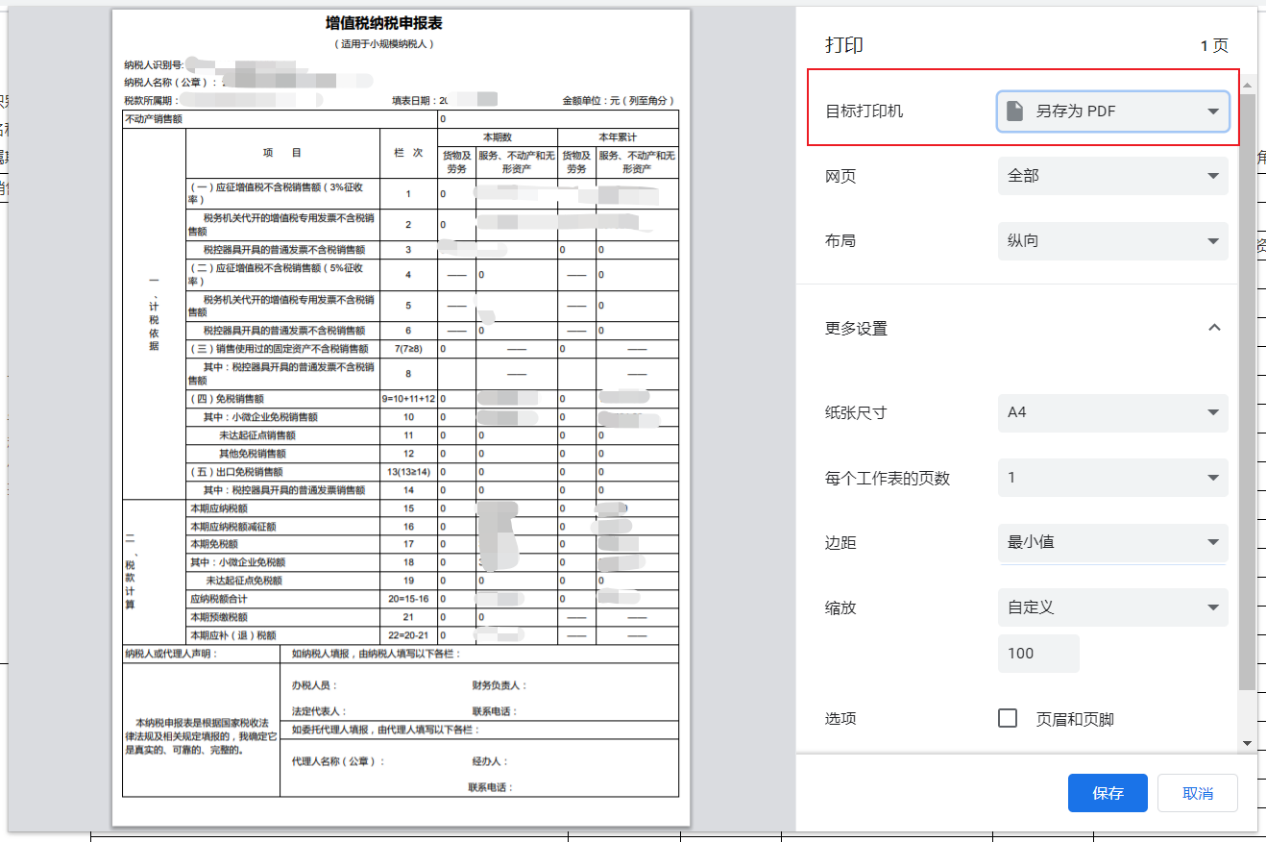Open the 纸张尺寸 dropdown showing A4

(1112, 412)
